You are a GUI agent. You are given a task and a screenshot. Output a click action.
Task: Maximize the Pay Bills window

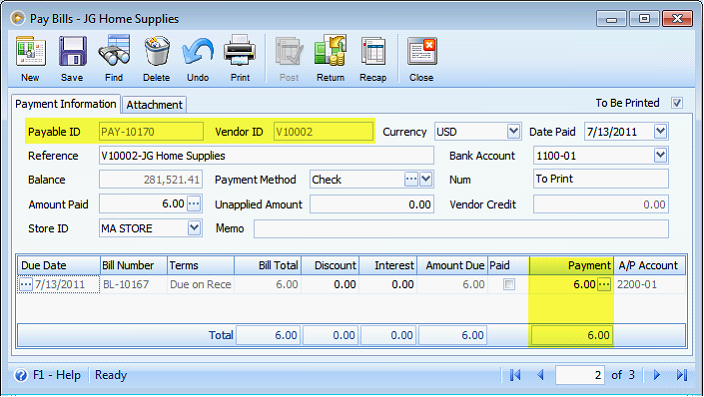coord(644,19)
